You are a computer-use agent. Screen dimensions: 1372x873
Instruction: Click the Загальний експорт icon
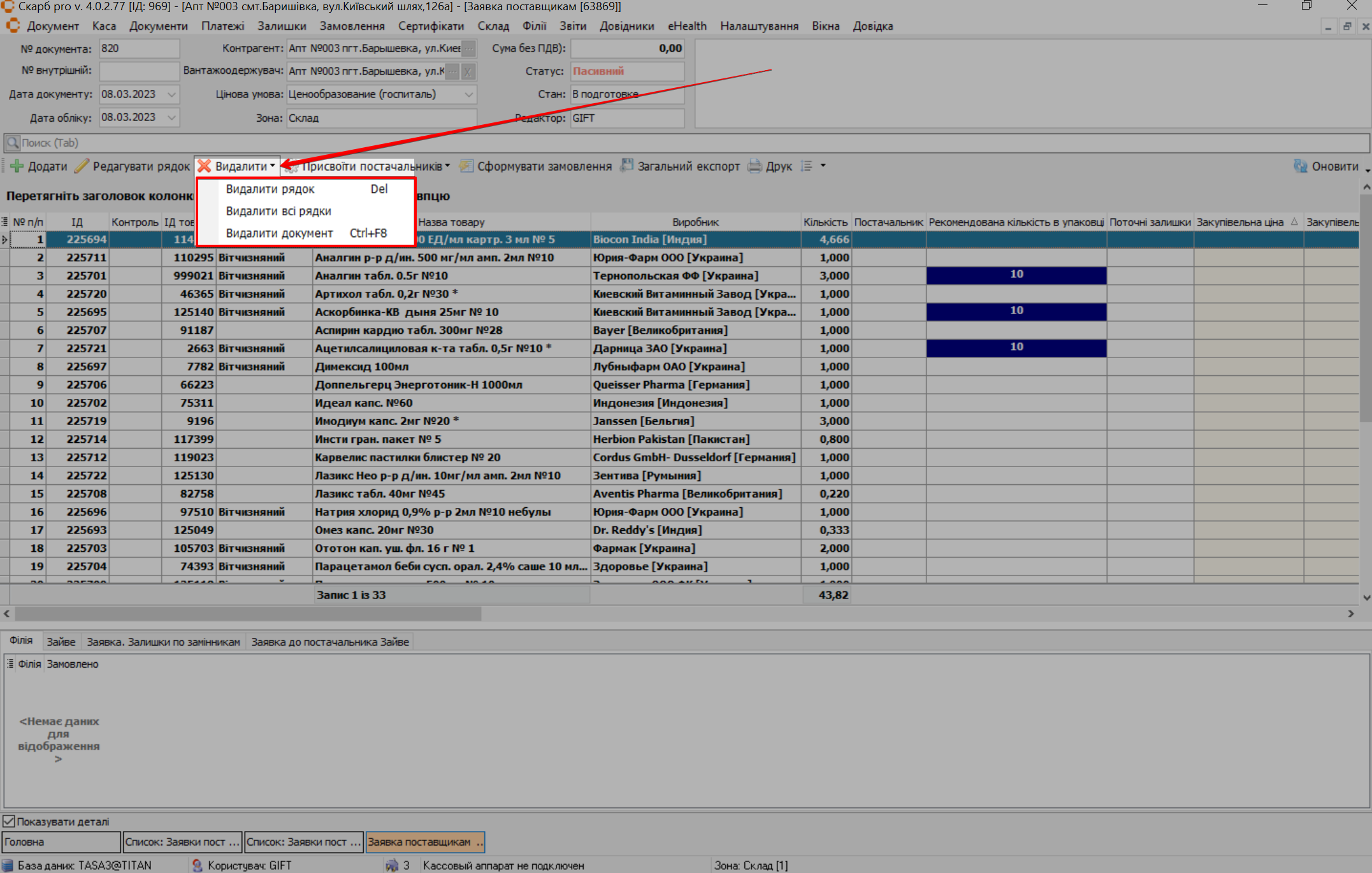627,166
